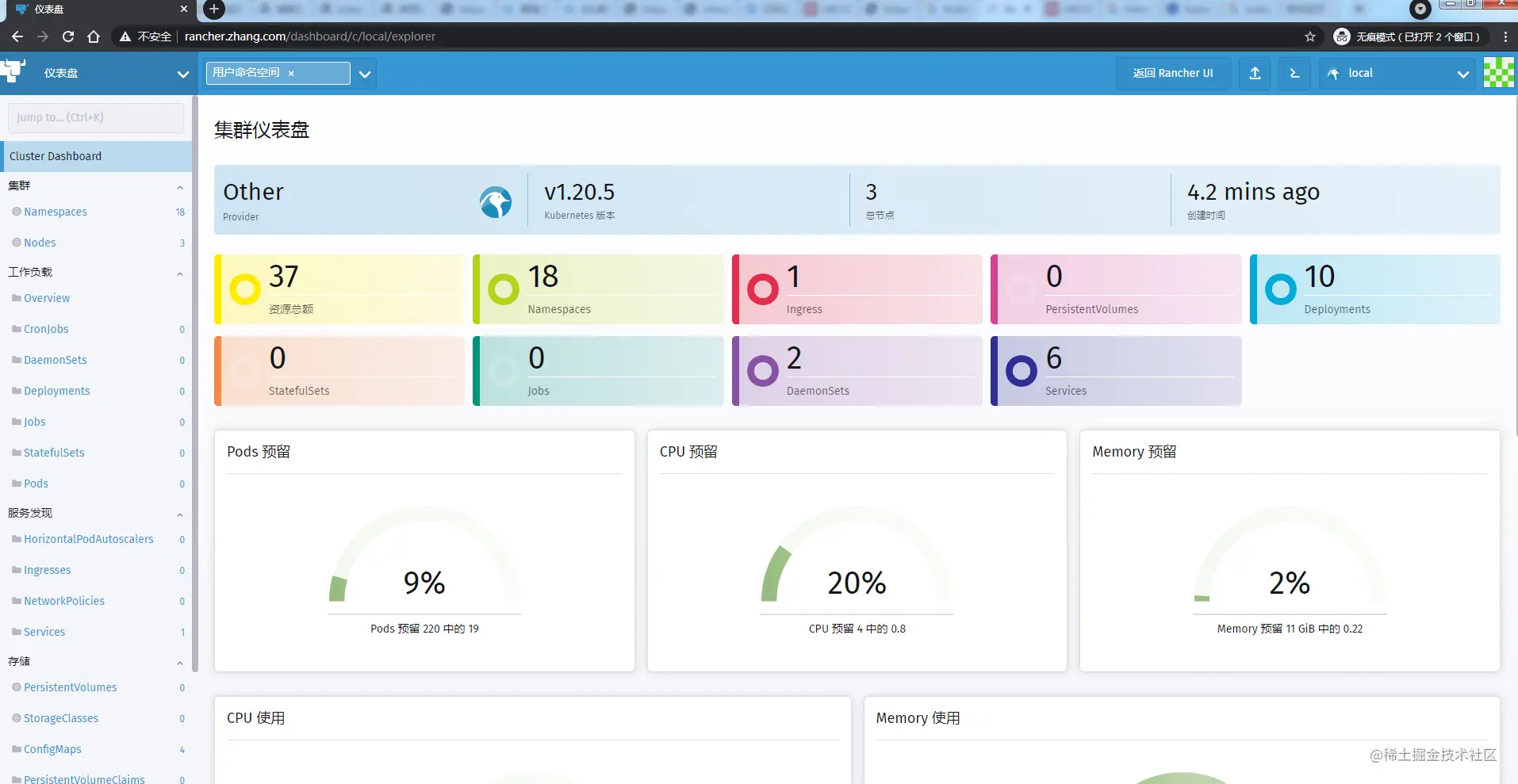
Task: Collapse the 集群 sidebar group
Action: click(180, 187)
